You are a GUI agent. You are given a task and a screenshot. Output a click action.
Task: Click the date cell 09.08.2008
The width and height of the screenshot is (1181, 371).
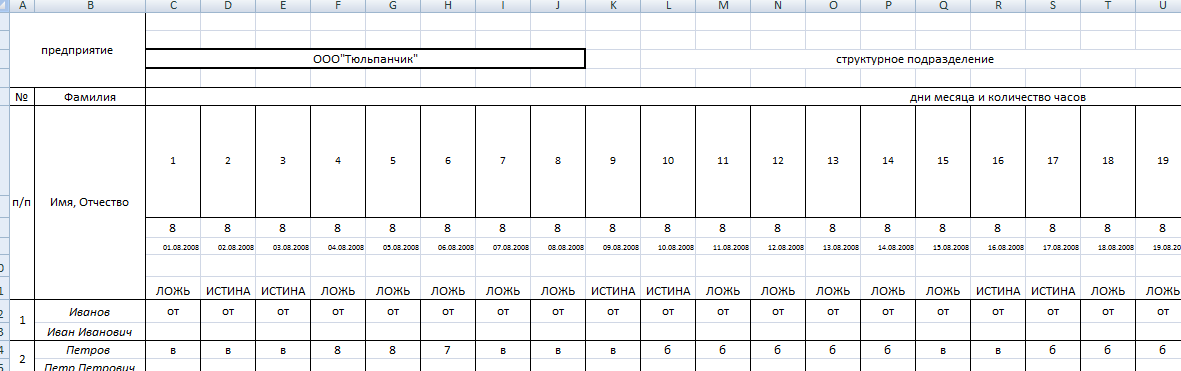612,247
